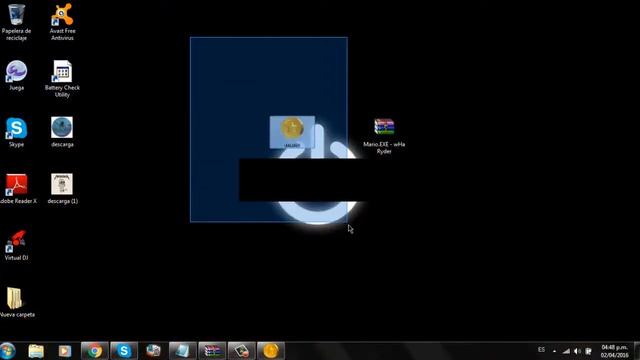
Task: Select the descarga image file
Action: [62, 132]
